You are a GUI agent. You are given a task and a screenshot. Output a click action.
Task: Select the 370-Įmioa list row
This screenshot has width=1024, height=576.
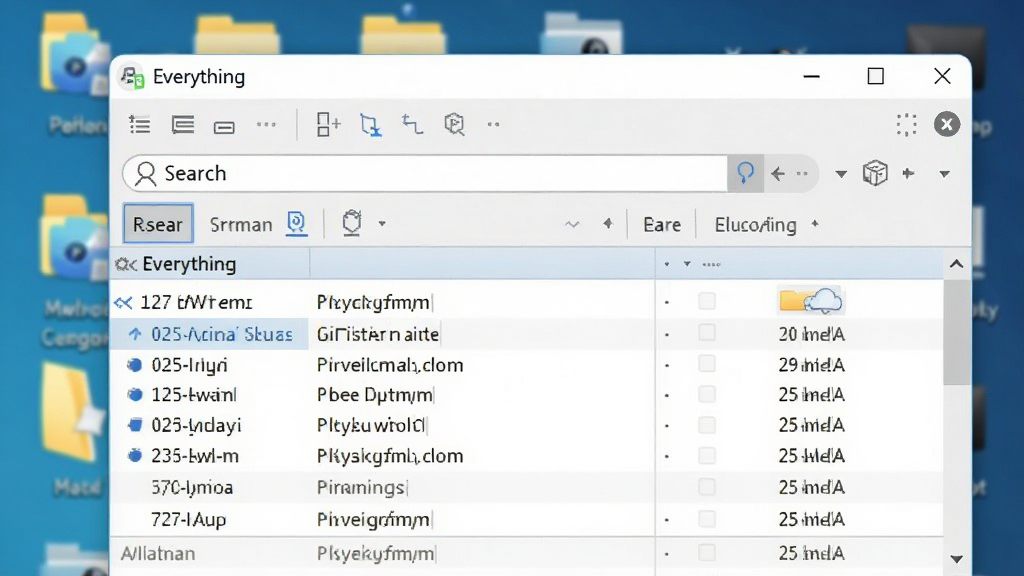coord(526,487)
